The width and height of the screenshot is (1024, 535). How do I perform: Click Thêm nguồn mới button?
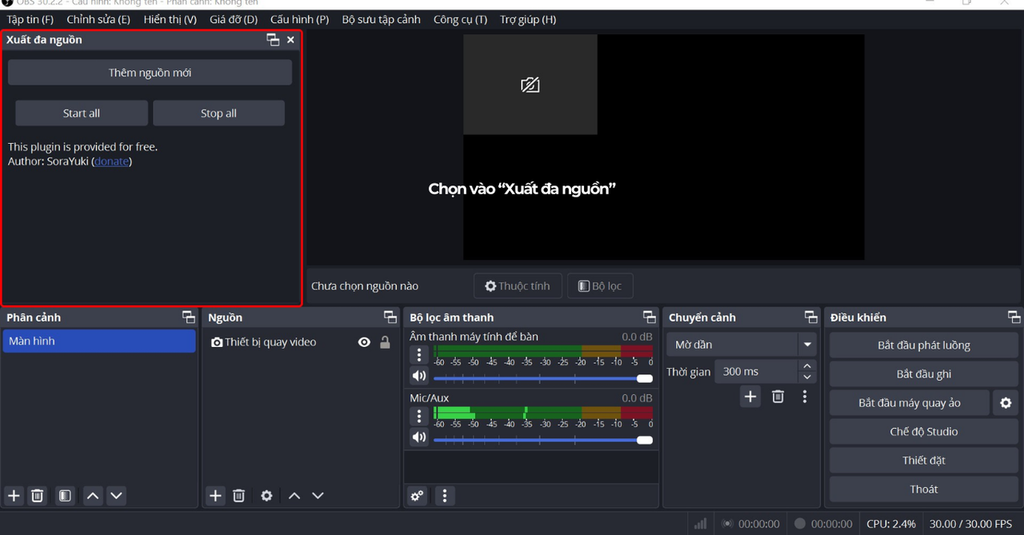150,73
